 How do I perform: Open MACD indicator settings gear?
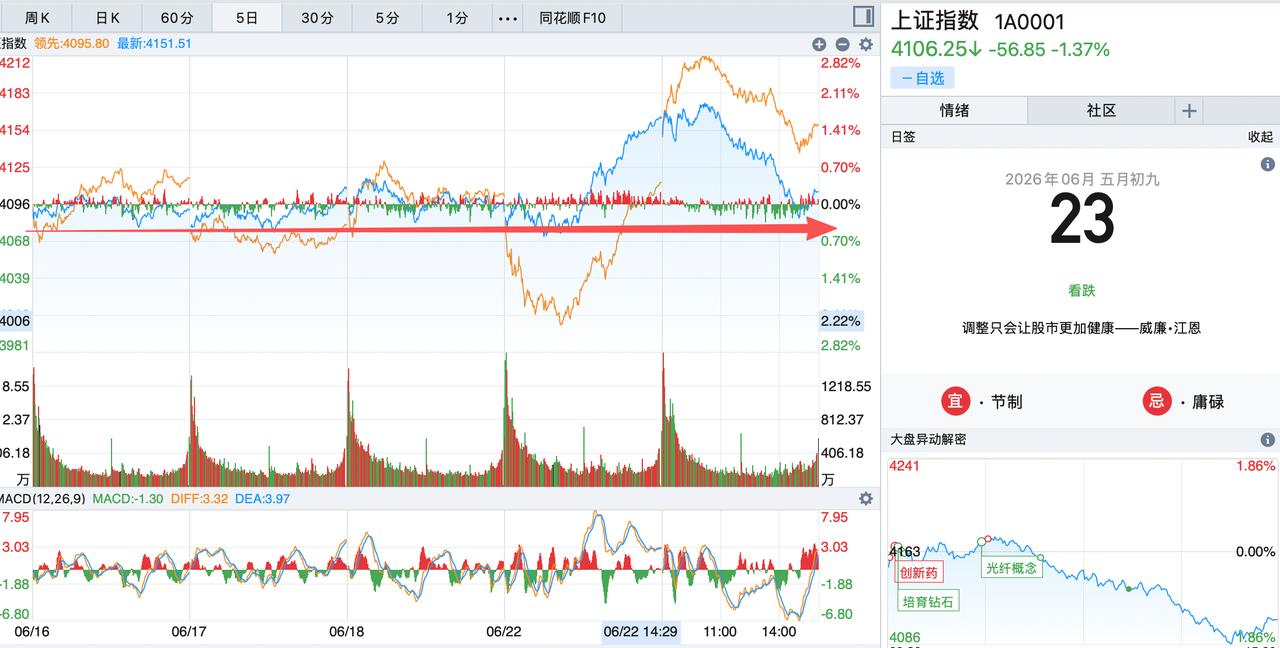coord(866,498)
